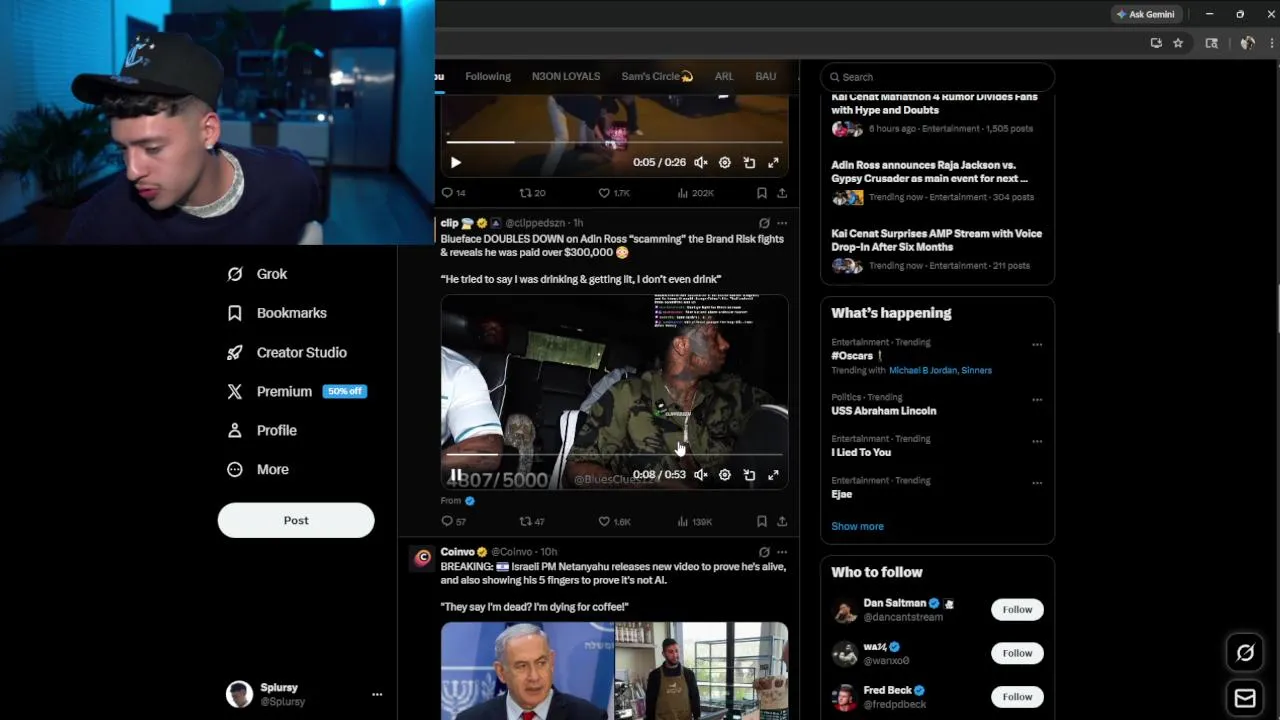The height and width of the screenshot is (720, 1280).
Task: Switch to the Sam's Circle tab
Action: coord(657,76)
